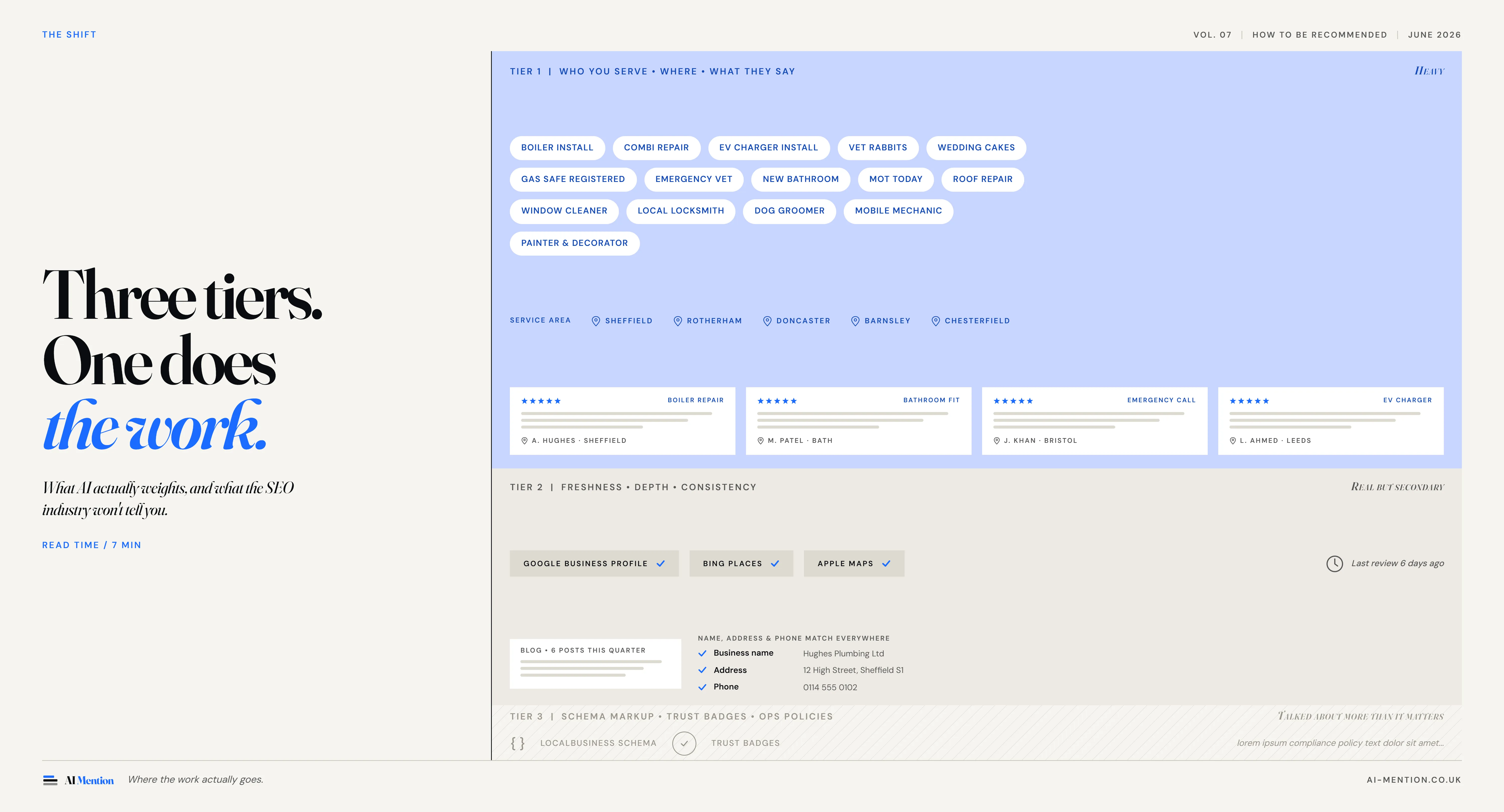
Task: Click the Apple Maps badge
Action: click(854, 563)
